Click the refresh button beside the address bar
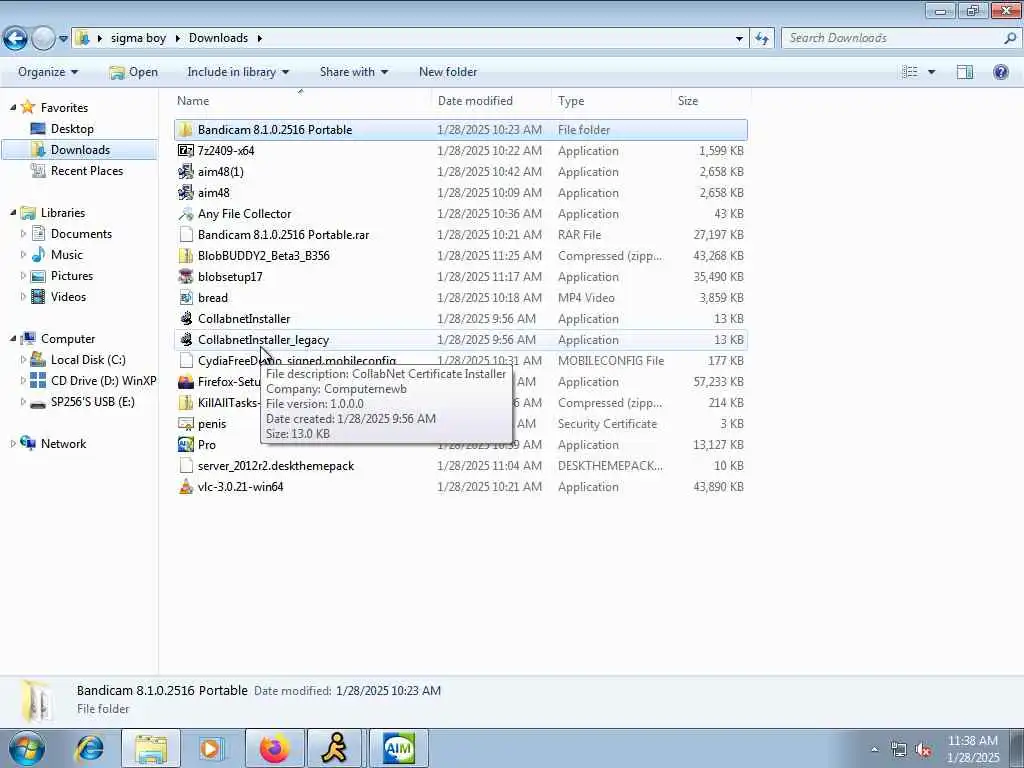Screen dimensions: 1024x768 762,39
